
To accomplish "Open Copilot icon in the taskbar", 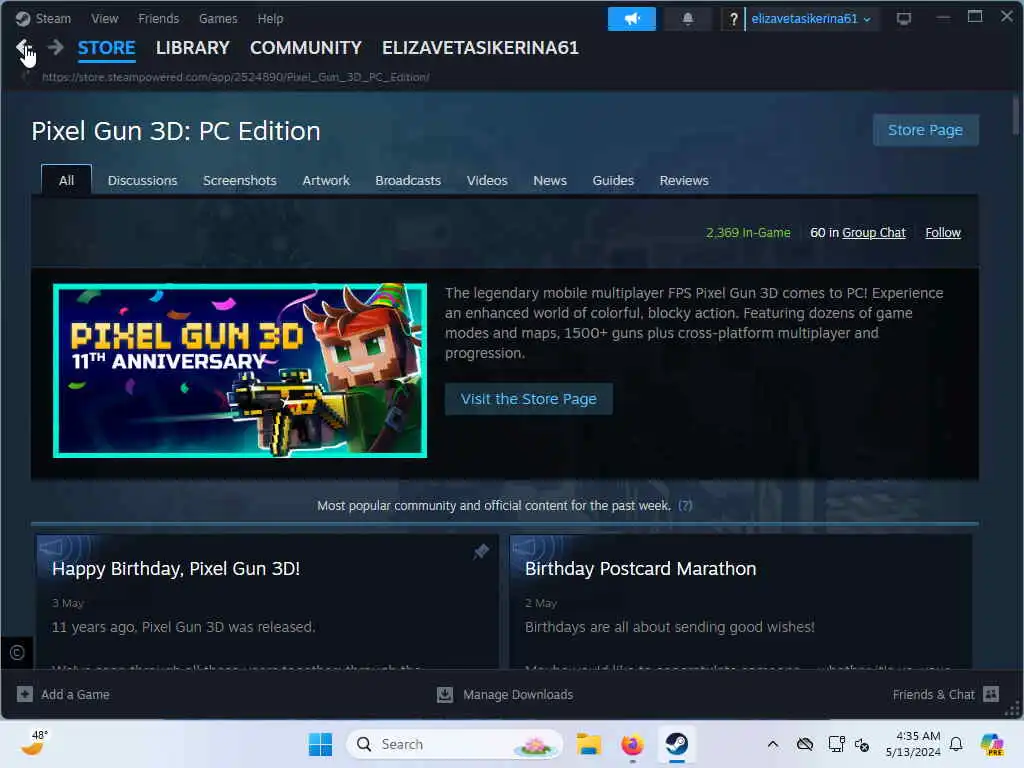I will coord(992,744).
